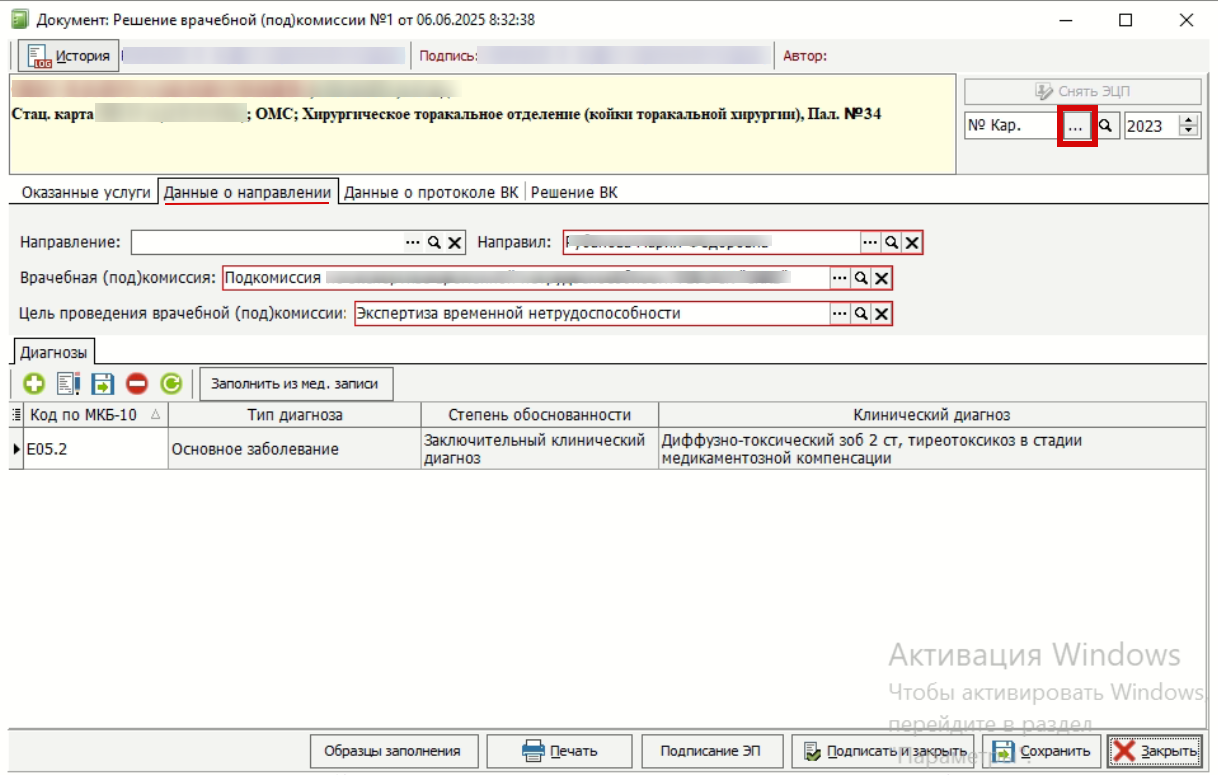Open document История log button

coord(69,56)
